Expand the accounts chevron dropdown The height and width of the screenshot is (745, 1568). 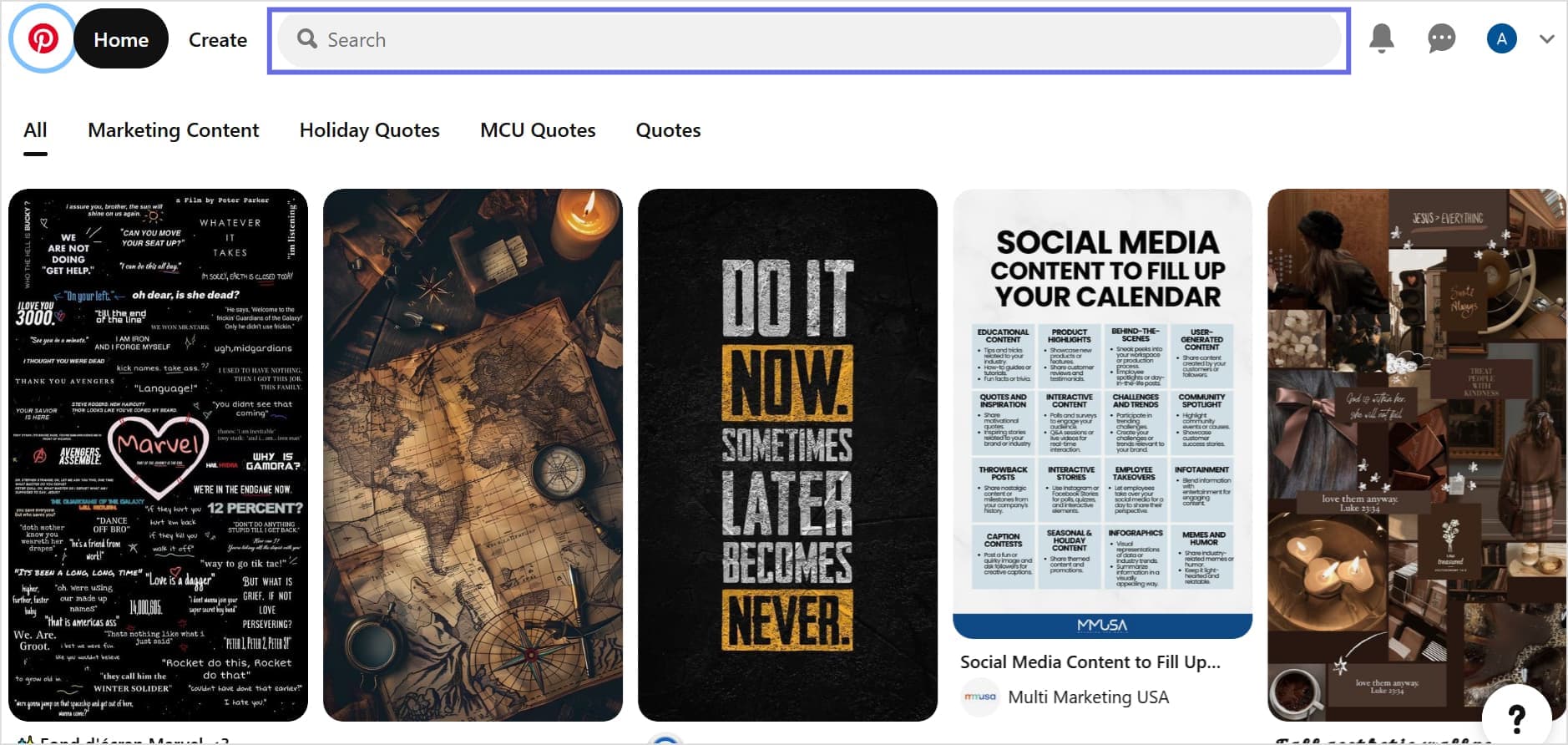pos(1547,39)
